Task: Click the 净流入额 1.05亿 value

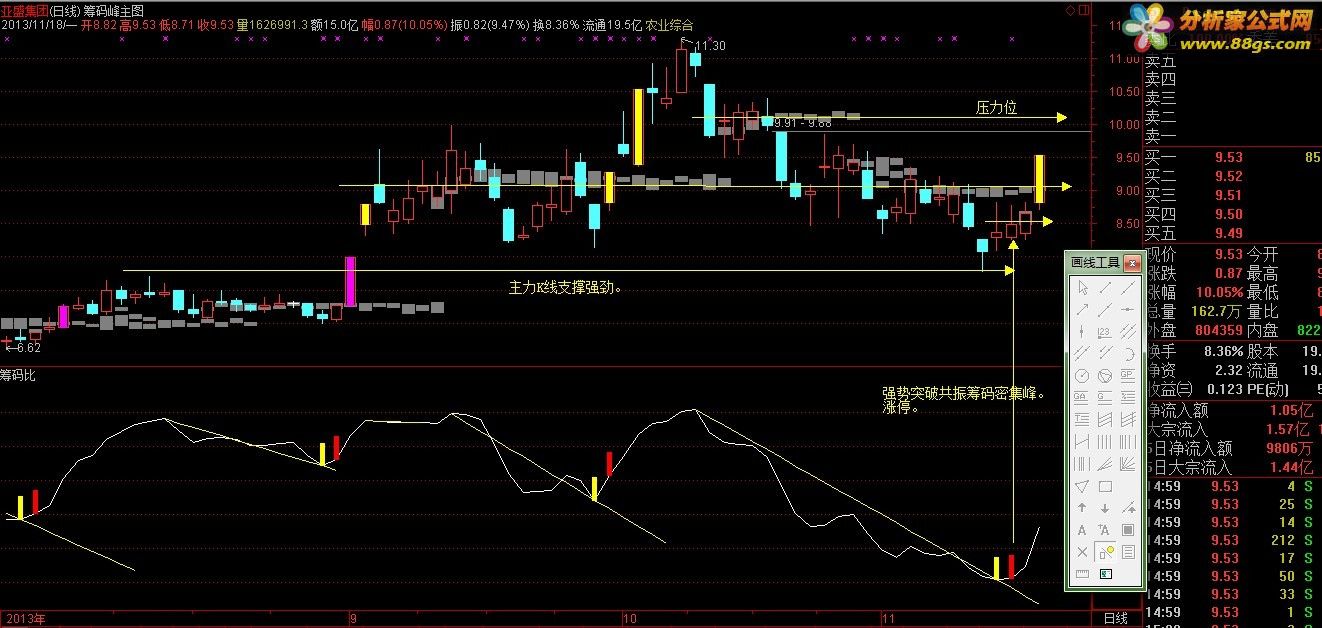Action: [1293, 409]
